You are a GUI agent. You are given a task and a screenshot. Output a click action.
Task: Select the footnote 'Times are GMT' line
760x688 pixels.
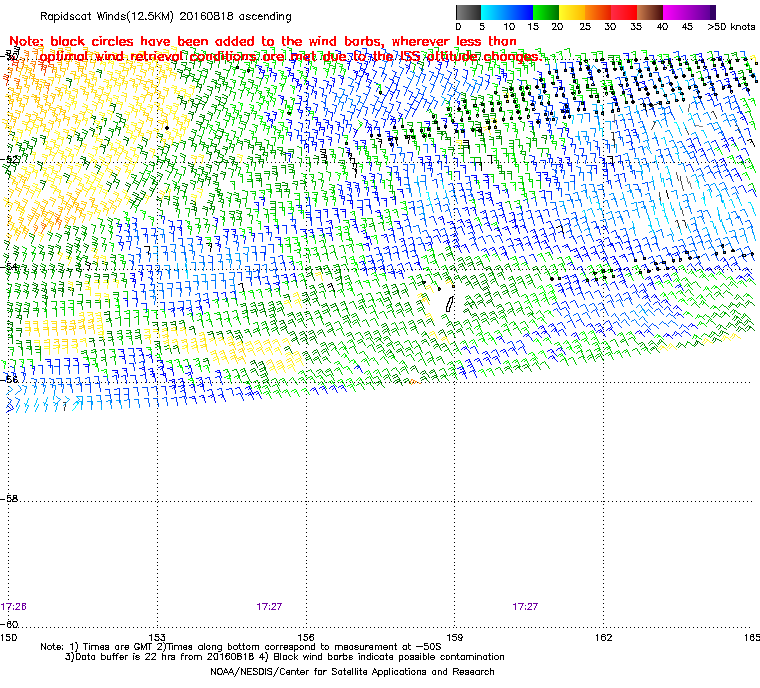[241, 647]
